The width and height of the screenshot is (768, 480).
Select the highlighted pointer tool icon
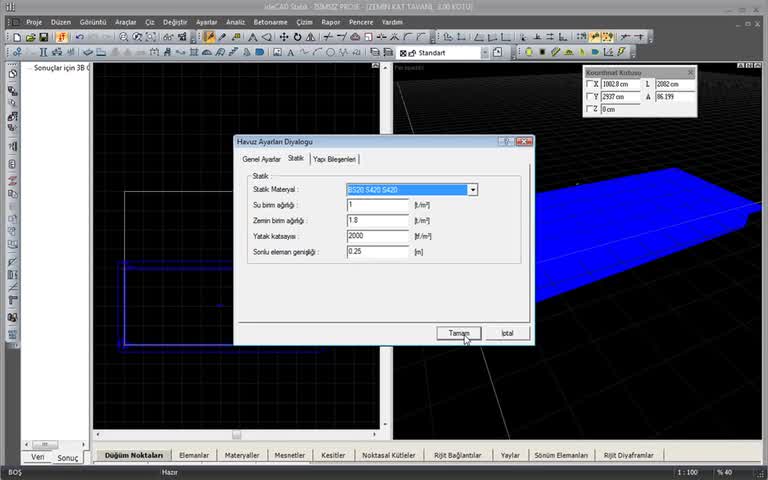209,37
